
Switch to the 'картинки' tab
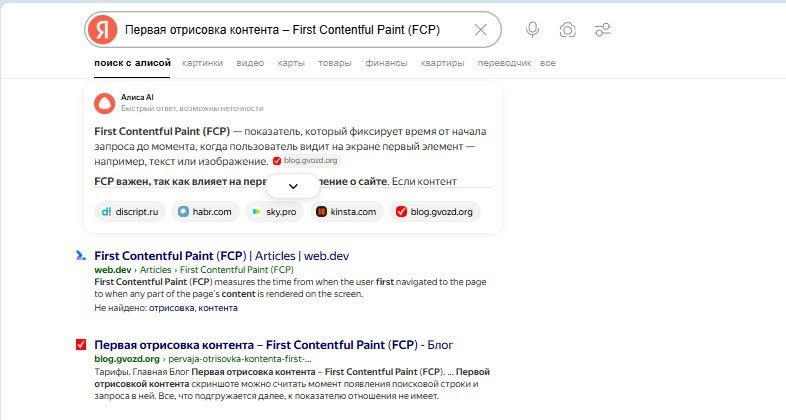203,63
